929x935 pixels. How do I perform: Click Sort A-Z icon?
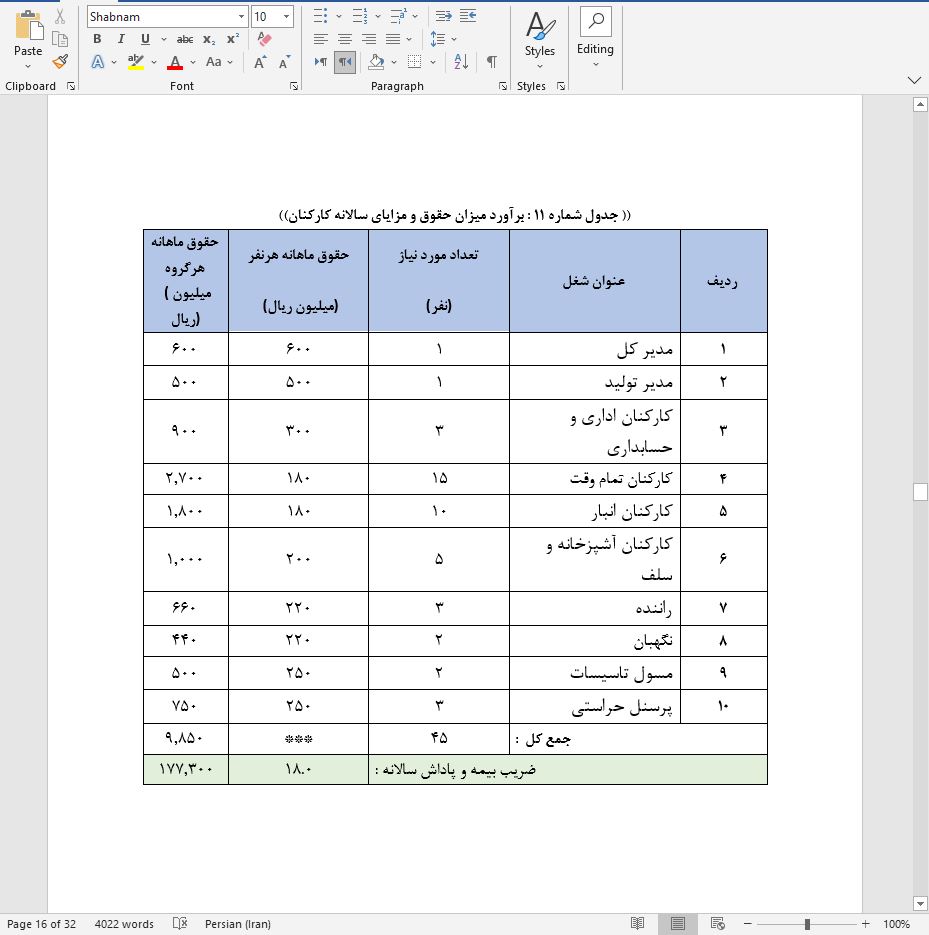click(461, 61)
